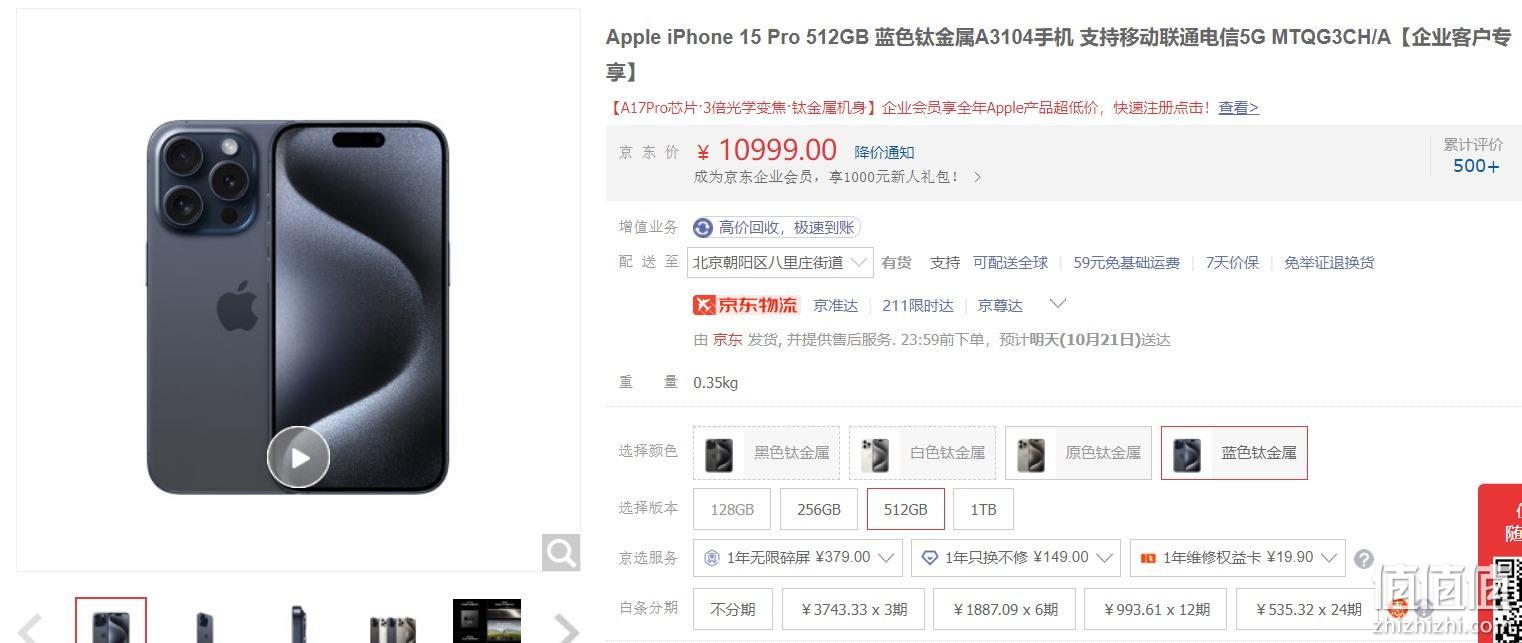Choose 原色钛金属 color option
This screenshot has width=1522, height=643.
click(x=1078, y=453)
